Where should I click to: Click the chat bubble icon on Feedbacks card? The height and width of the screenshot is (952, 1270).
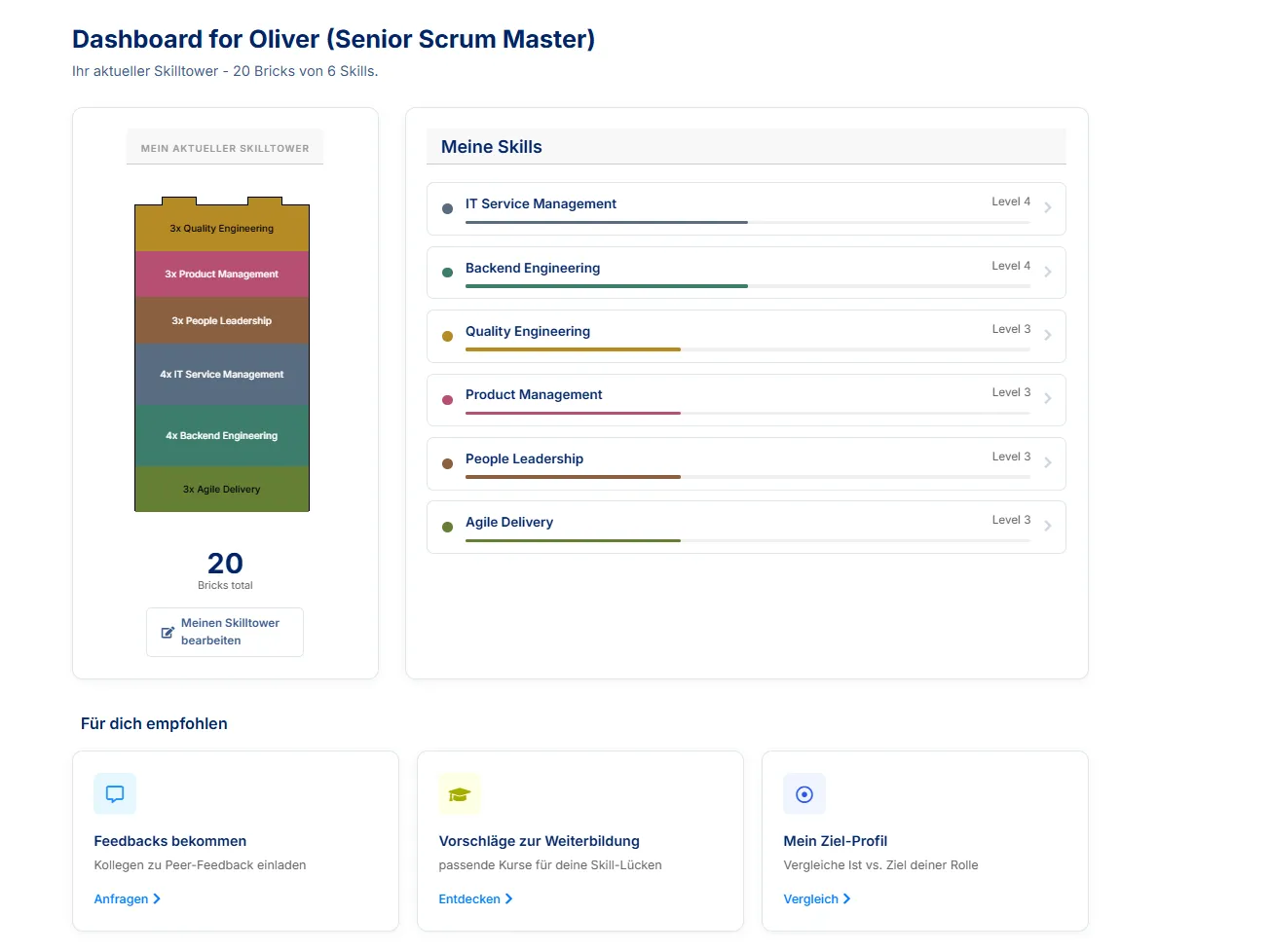pos(115,794)
